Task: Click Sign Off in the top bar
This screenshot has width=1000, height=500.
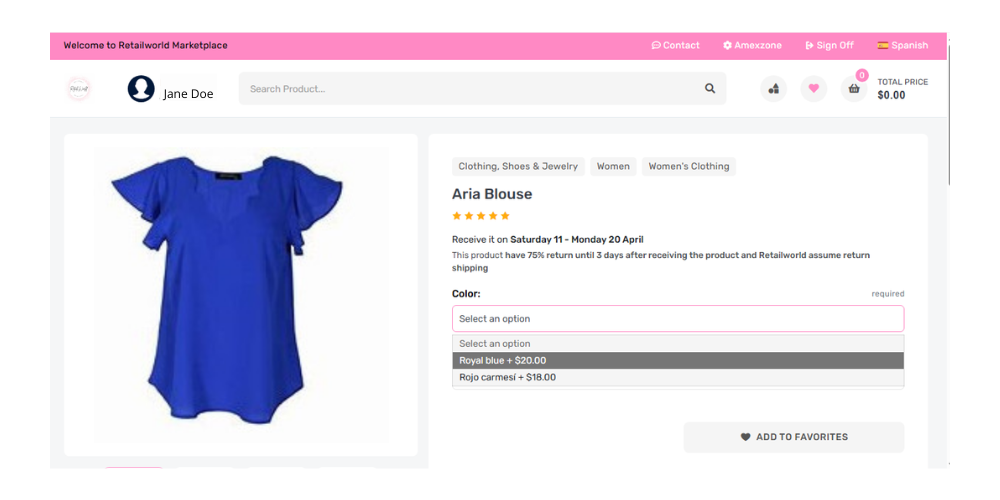Action: (x=829, y=45)
